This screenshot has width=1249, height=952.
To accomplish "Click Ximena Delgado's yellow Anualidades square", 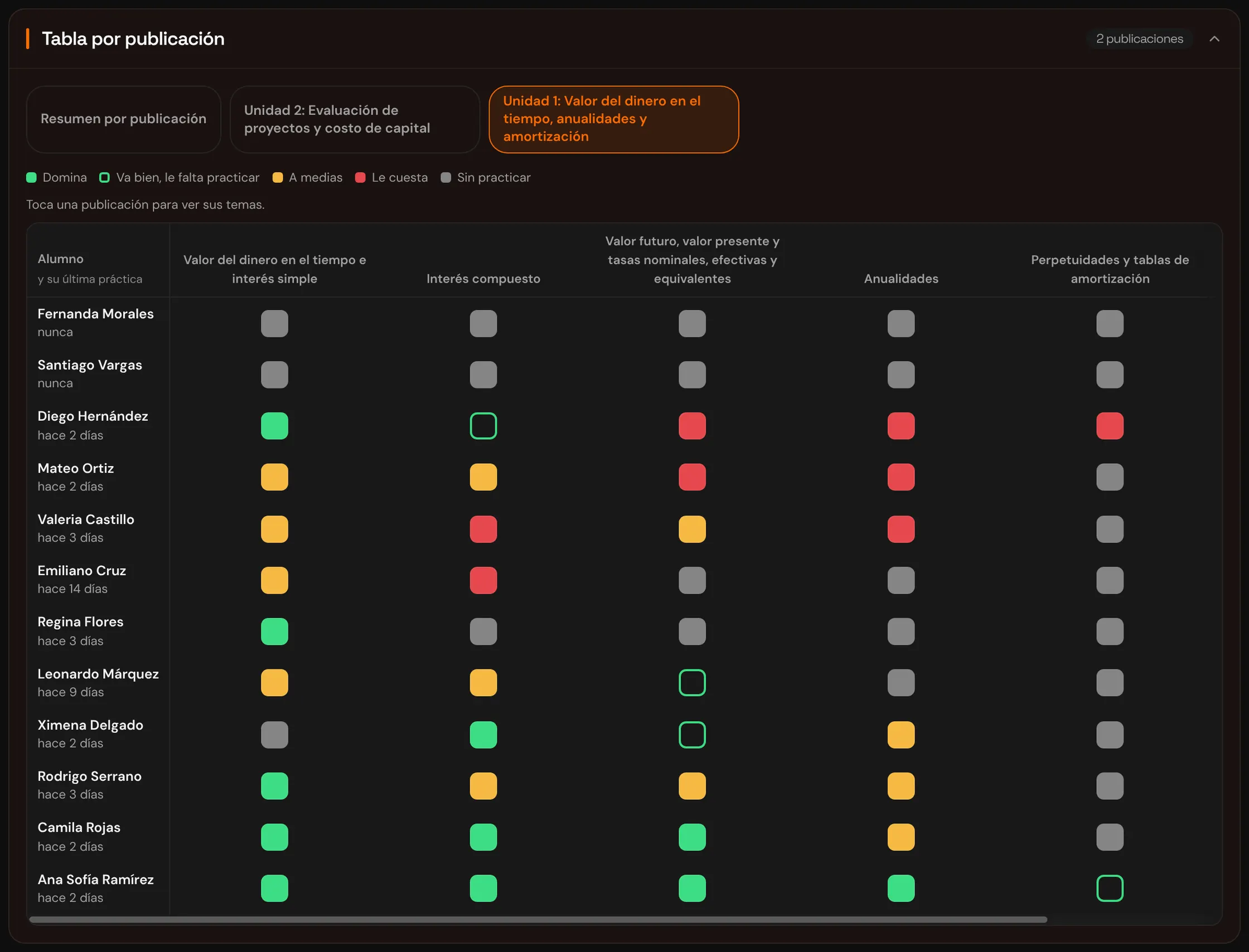I will coord(901,735).
